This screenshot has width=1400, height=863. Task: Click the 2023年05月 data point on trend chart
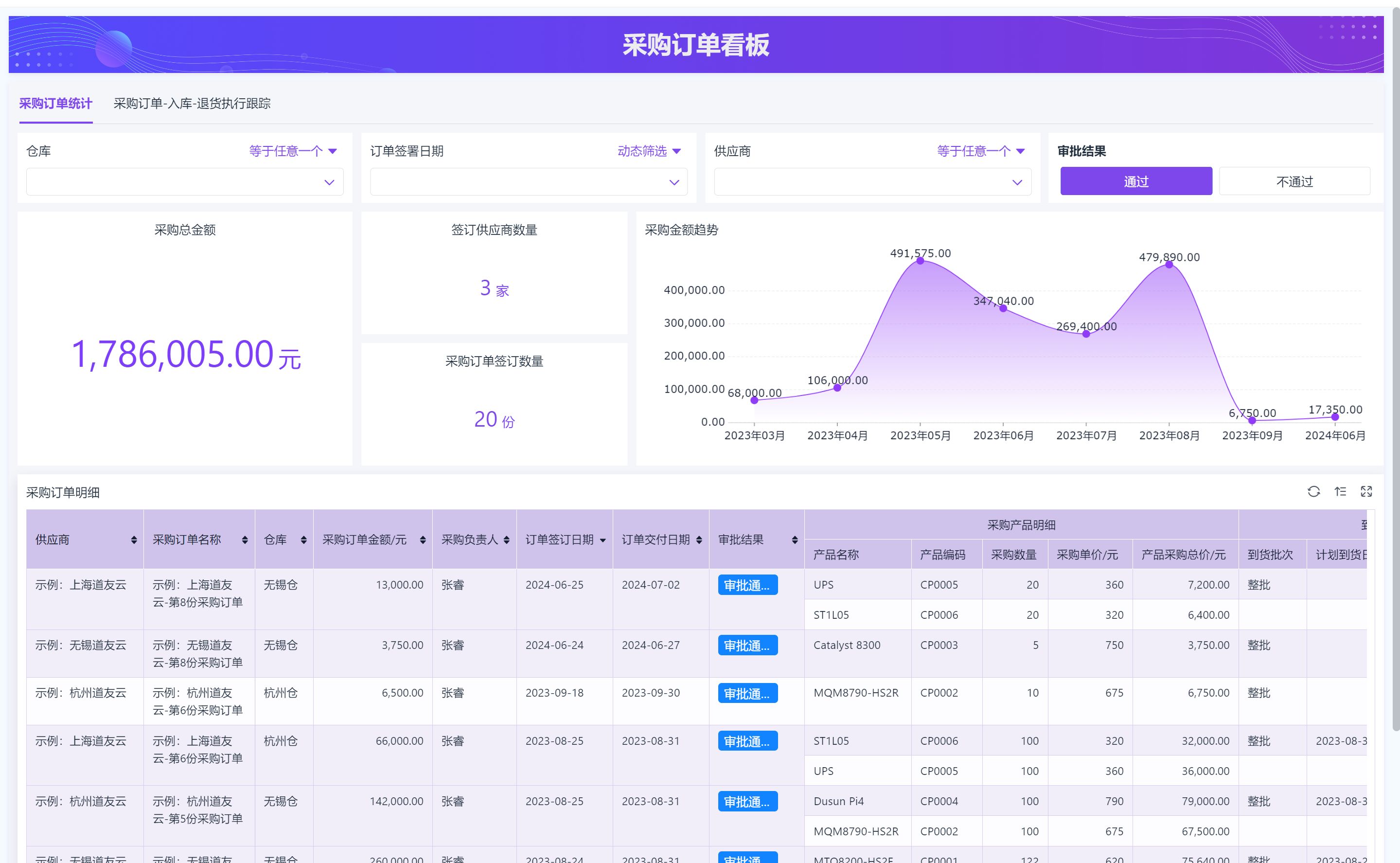tap(920, 261)
